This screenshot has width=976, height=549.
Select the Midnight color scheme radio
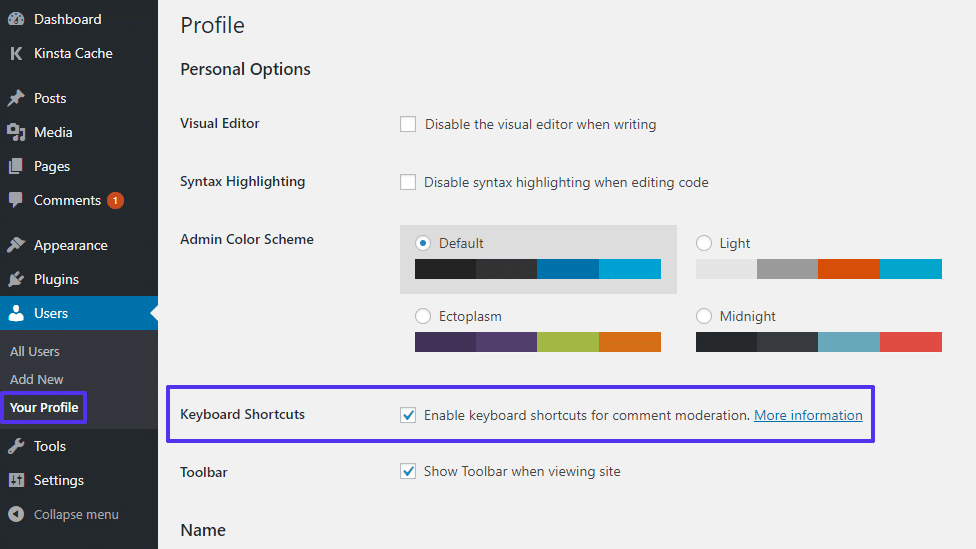[x=704, y=316]
